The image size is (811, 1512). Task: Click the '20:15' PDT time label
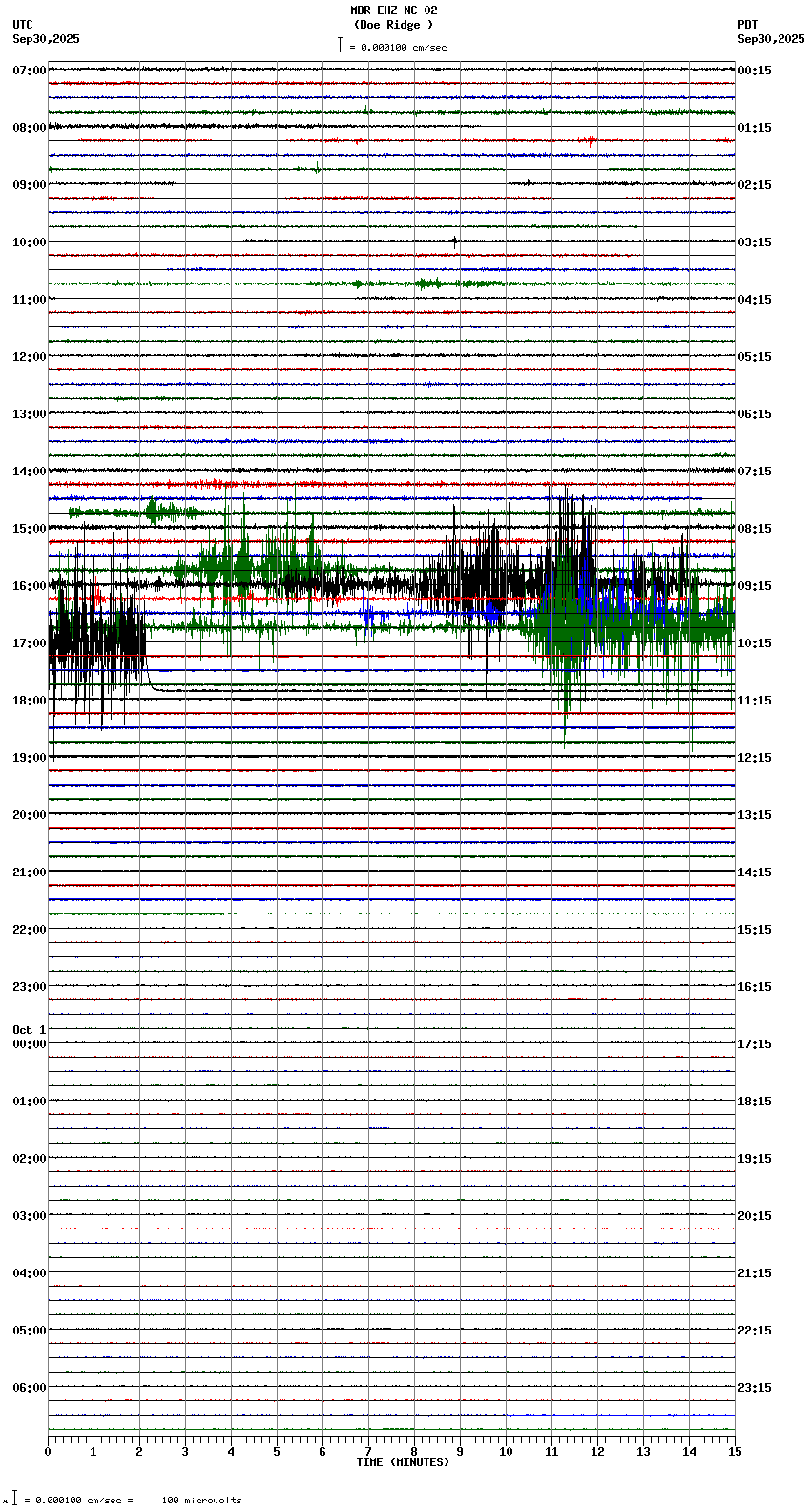point(755,1216)
